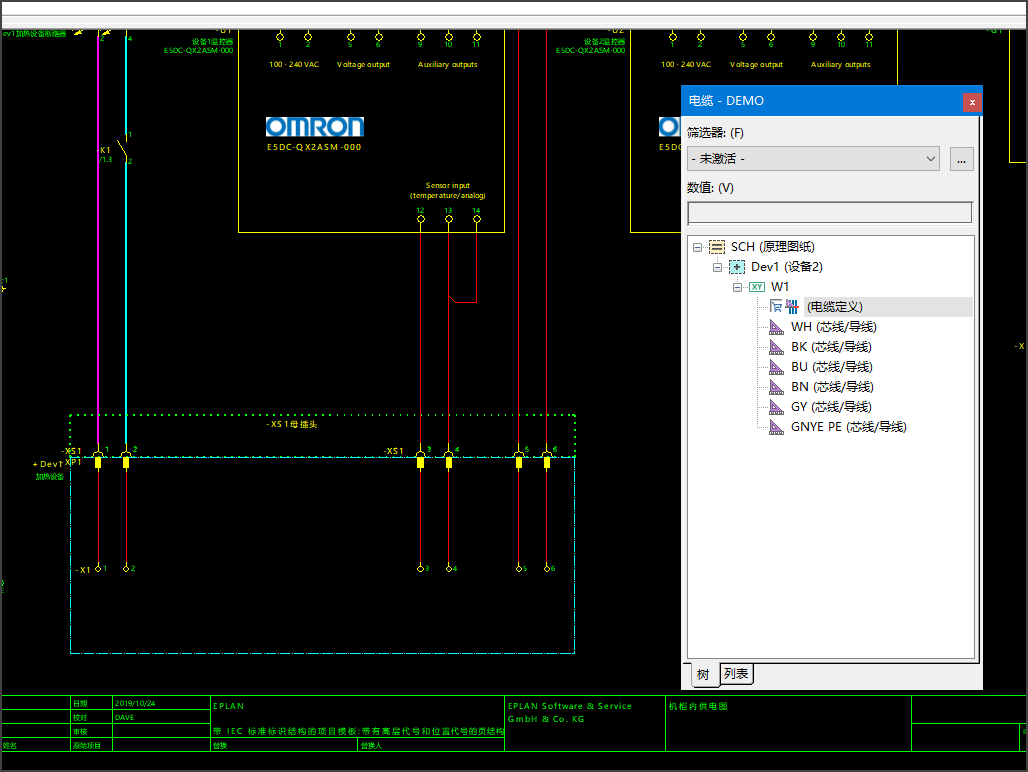Close the 电缆 - DEMO panel
This screenshot has width=1028, height=772.
click(971, 102)
